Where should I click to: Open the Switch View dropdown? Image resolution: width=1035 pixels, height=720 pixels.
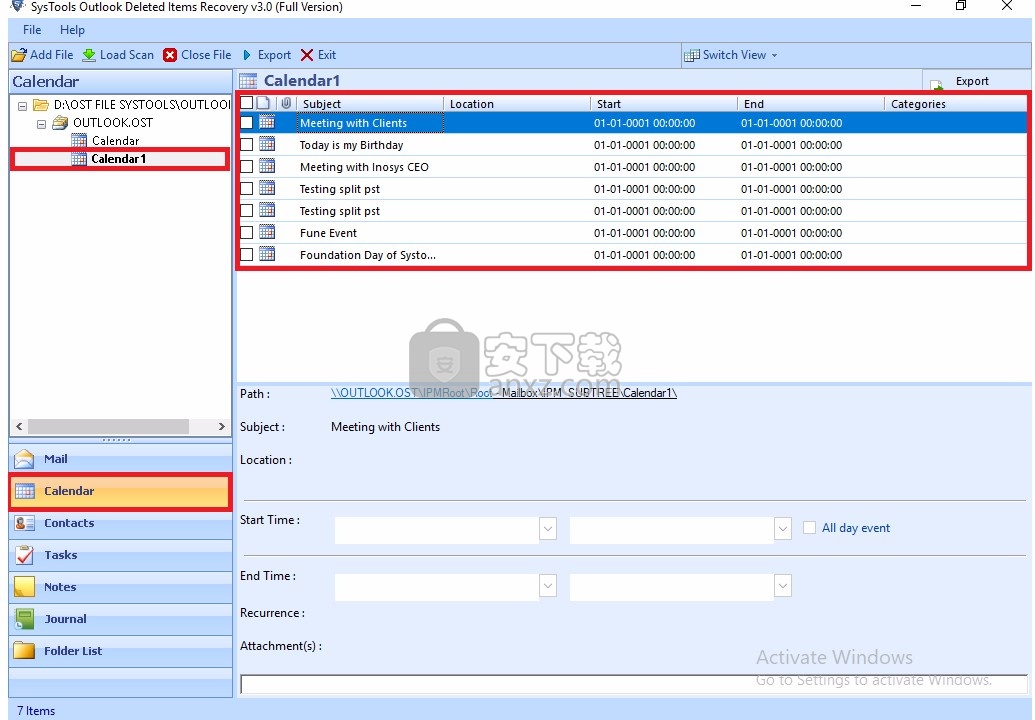coord(730,55)
